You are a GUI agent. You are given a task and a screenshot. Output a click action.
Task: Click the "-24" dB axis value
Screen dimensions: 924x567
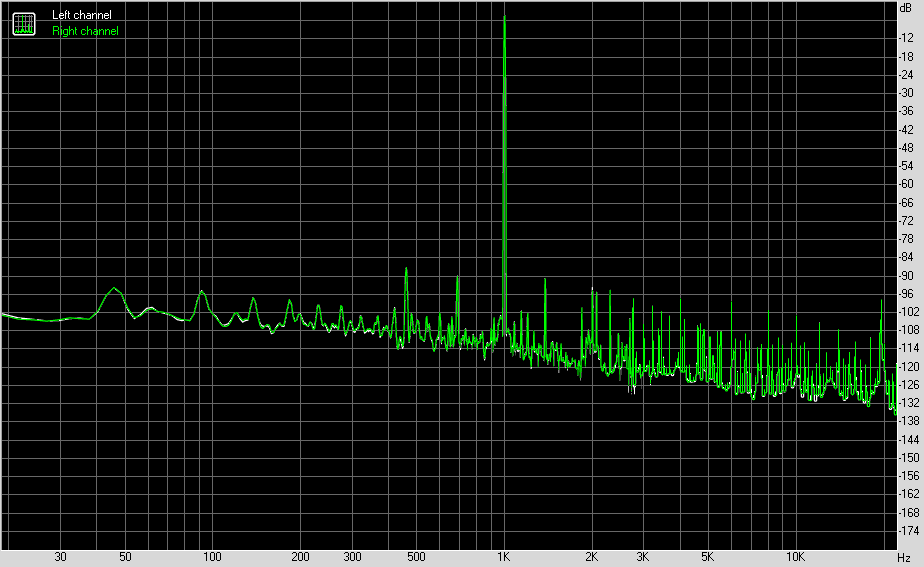[x=906, y=74]
